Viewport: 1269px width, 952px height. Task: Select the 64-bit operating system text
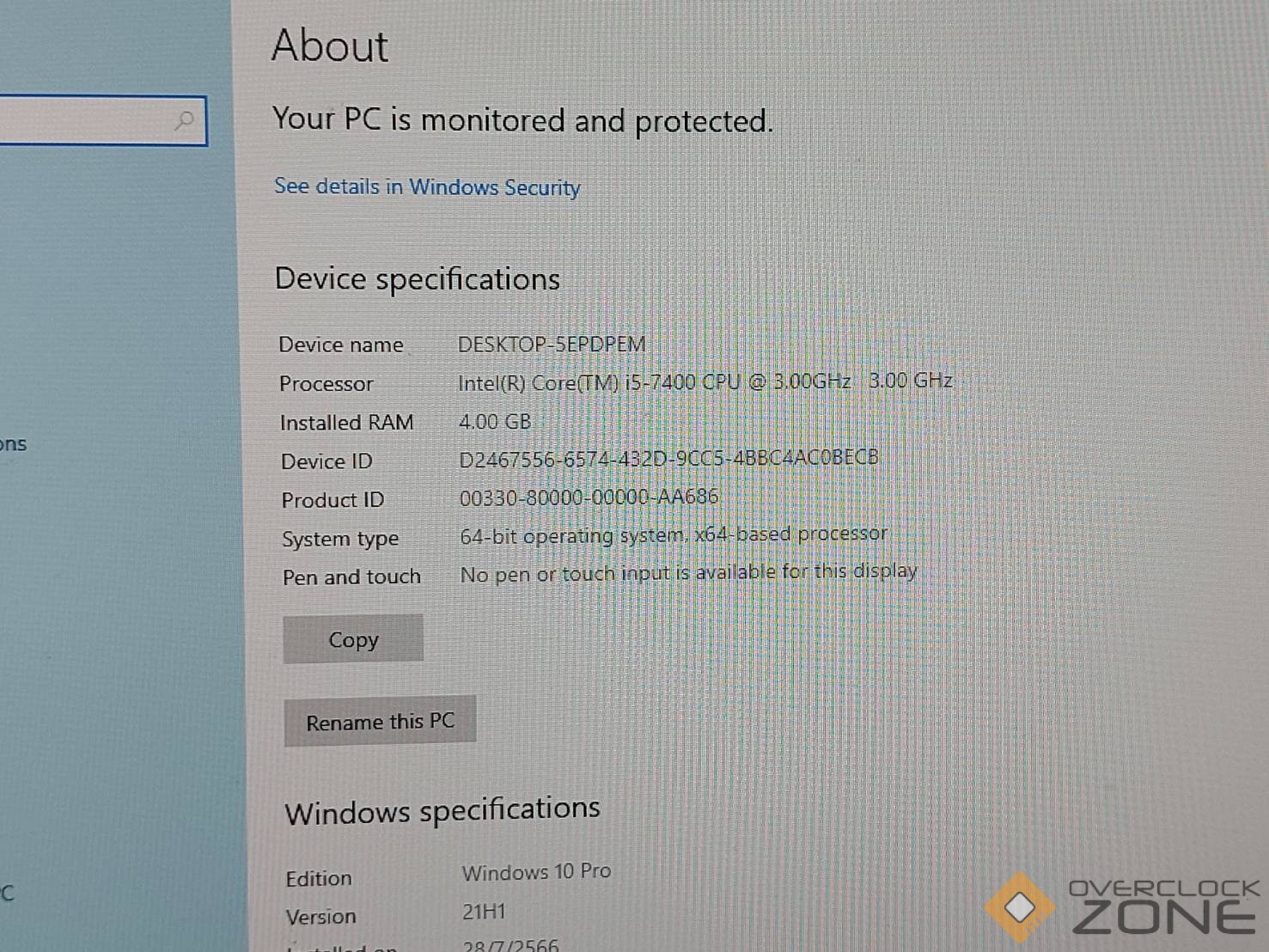[x=674, y=534]
